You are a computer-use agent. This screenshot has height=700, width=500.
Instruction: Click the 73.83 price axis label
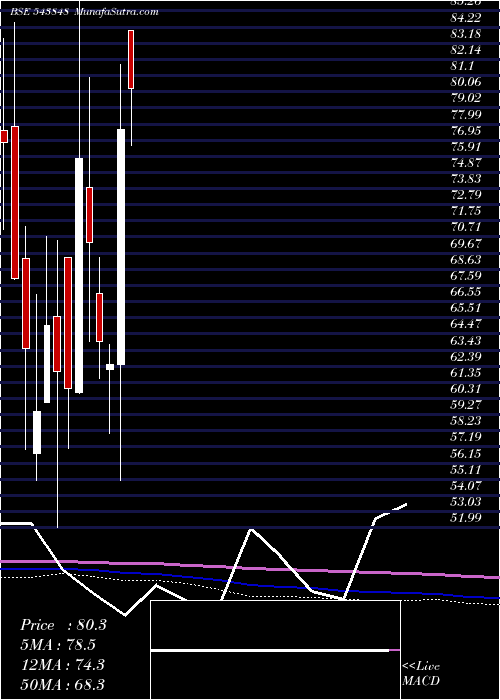(467, 179)
